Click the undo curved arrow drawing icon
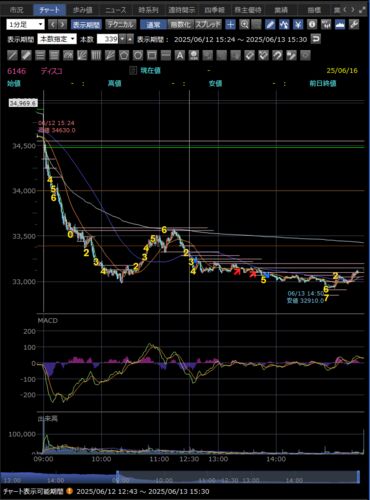The width and height of the screenshot is (370, 500). coord(277,55)
